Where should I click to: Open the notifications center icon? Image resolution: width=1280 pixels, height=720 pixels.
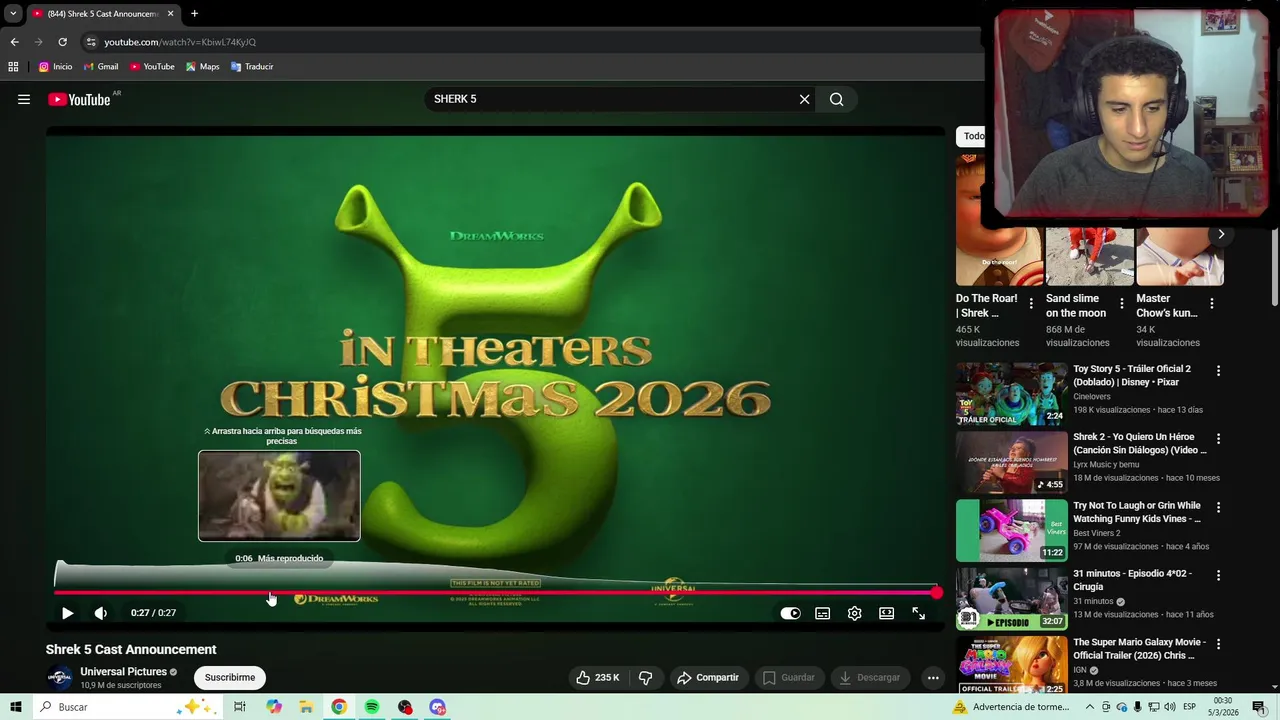click(1259, 707)
